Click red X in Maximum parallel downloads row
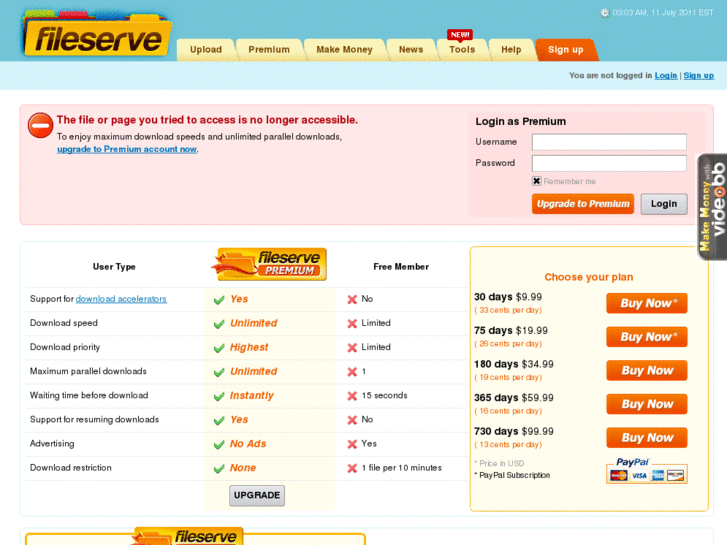727x545 pixels. click(x=352, y=372)
